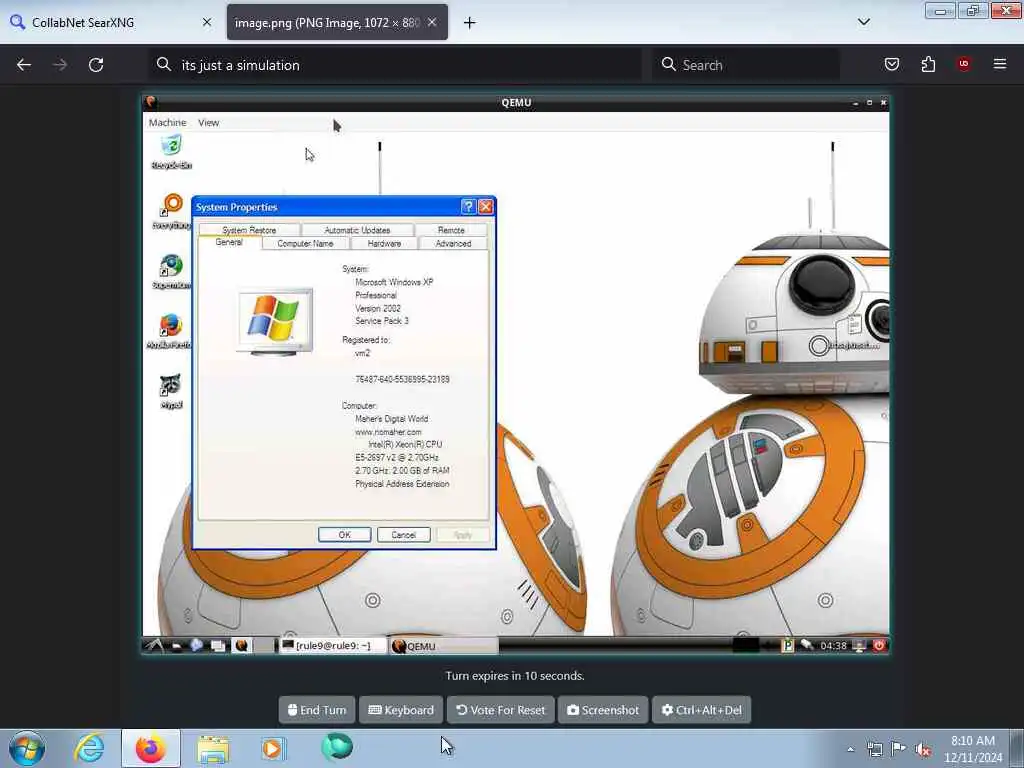Viewport: 1024px width, 768px height.
Task: Open the QEMU Machine menu
Action: (167, 123)
